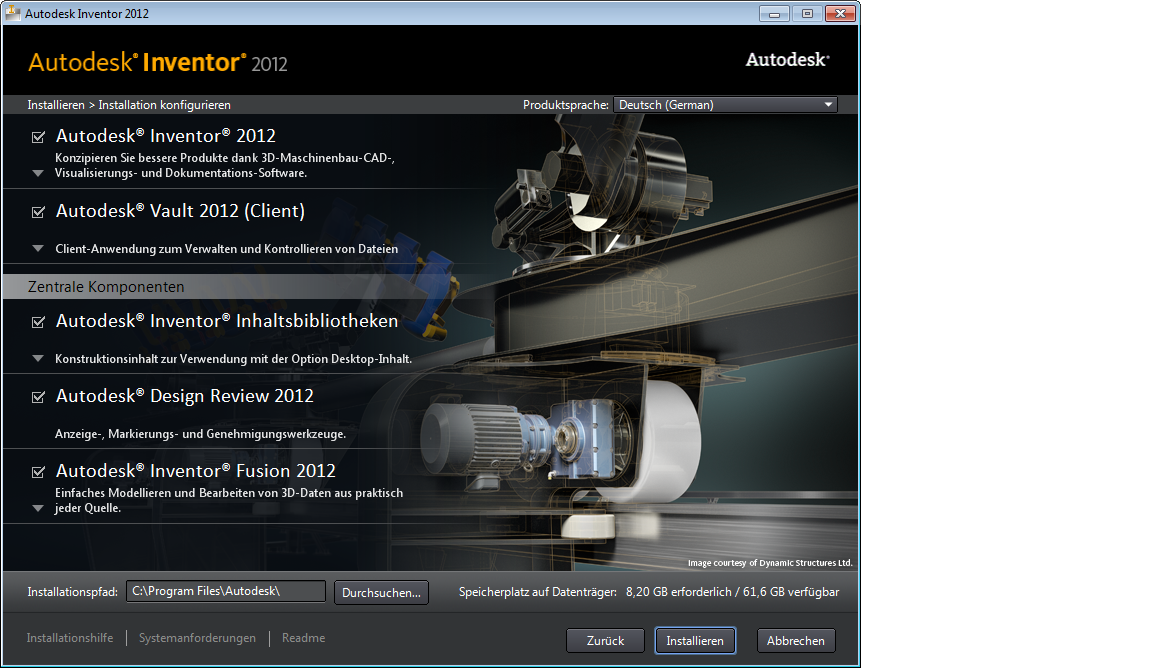Click the 'Autodesk Design Review 2012' title
Viewport: 1152px width, 668px height.
pyautogui.click(x=185, y=396)
